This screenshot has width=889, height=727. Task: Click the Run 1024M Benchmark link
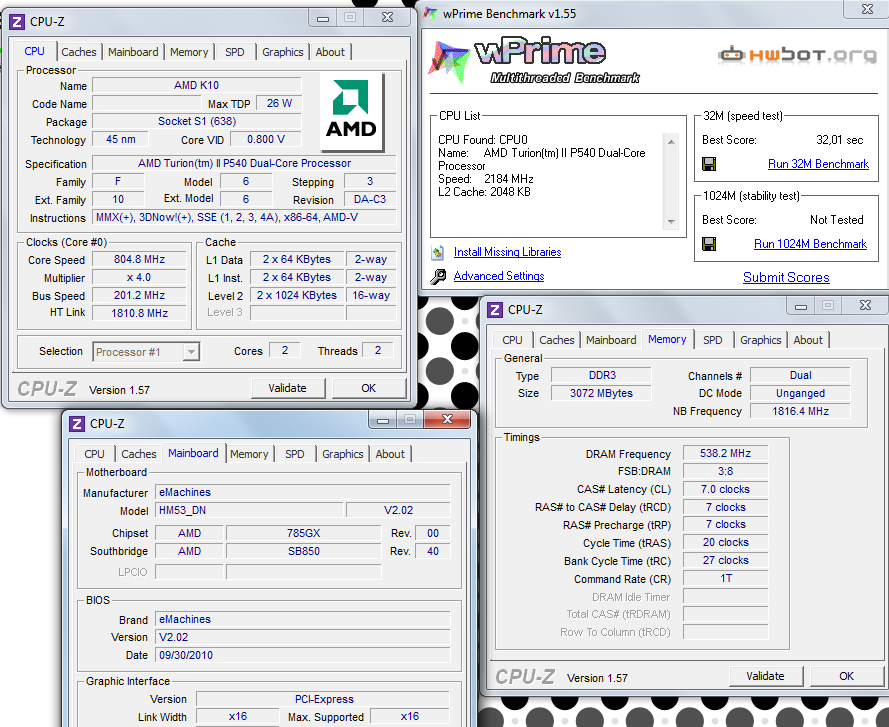coord(810,244)
